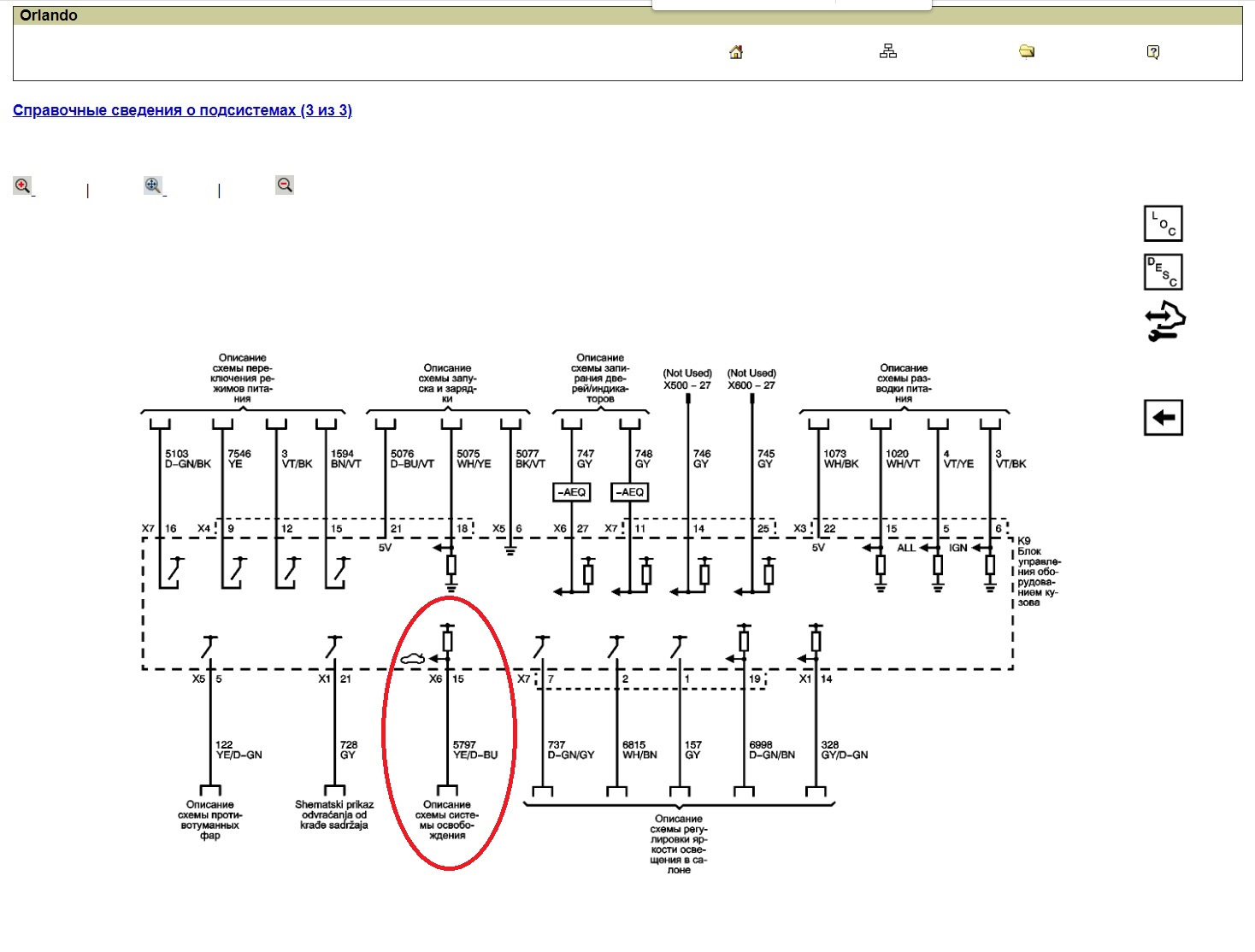Click the -AEQ box under wire 747

(x=572, y=492)
